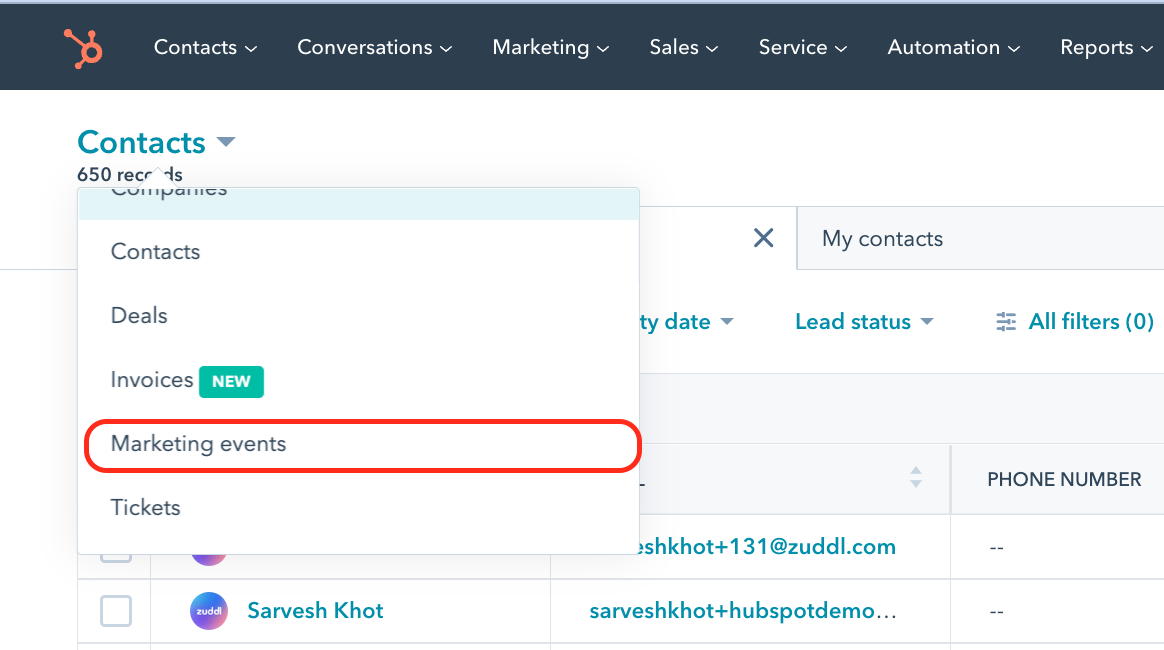
Task: Click the caret beside the Contacts title
Action: coord(226,142)
